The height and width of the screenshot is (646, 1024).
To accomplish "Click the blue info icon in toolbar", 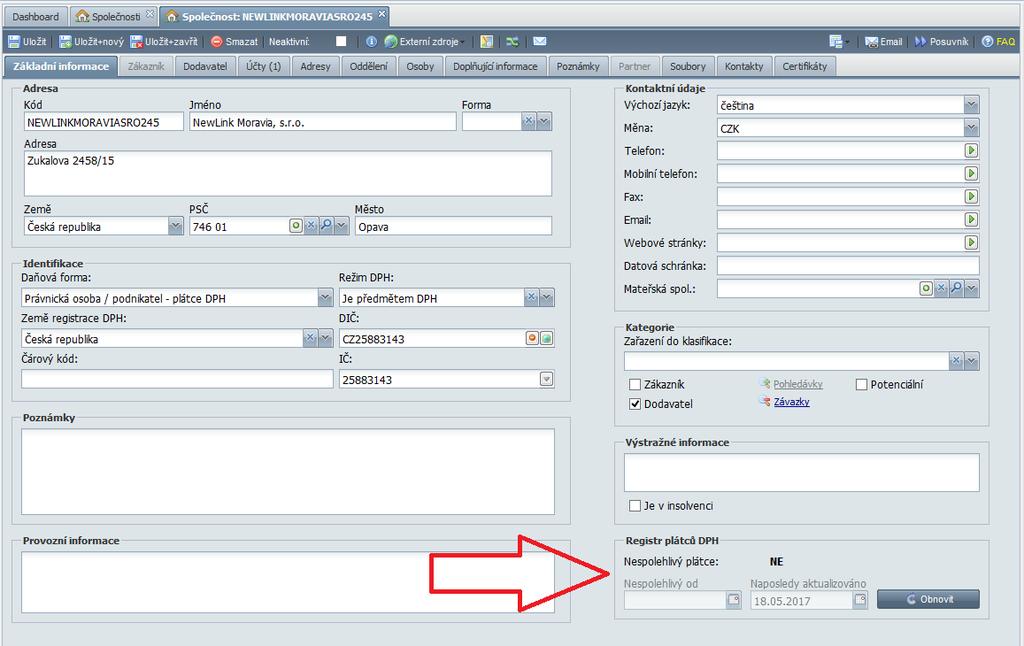I will [x=371, y=41].
